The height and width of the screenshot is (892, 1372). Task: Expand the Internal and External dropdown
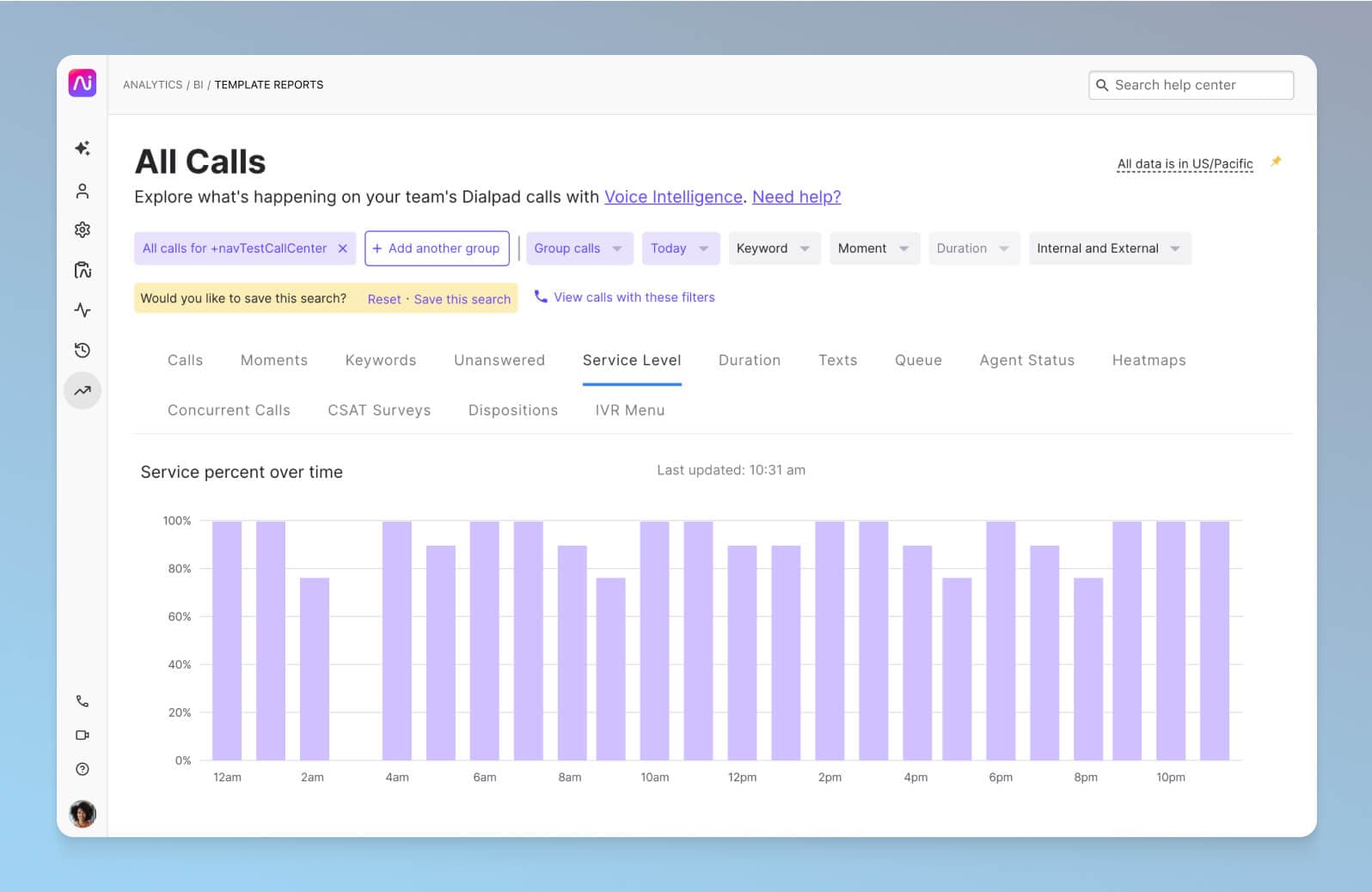pos(1108,248)
